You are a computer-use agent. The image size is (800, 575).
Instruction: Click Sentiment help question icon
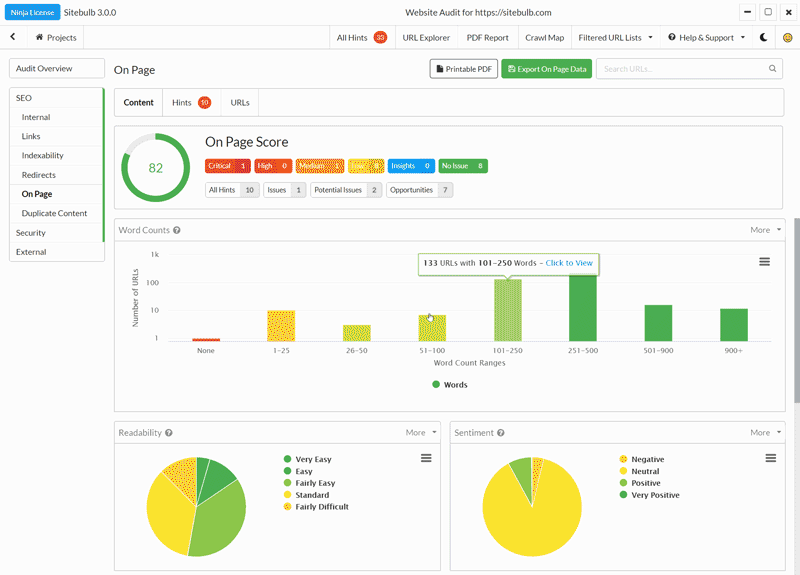click(500, 433)
